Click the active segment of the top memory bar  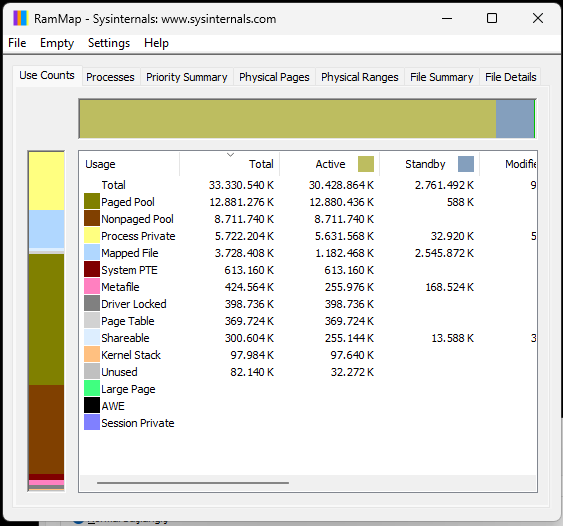(x=288, y=119)
